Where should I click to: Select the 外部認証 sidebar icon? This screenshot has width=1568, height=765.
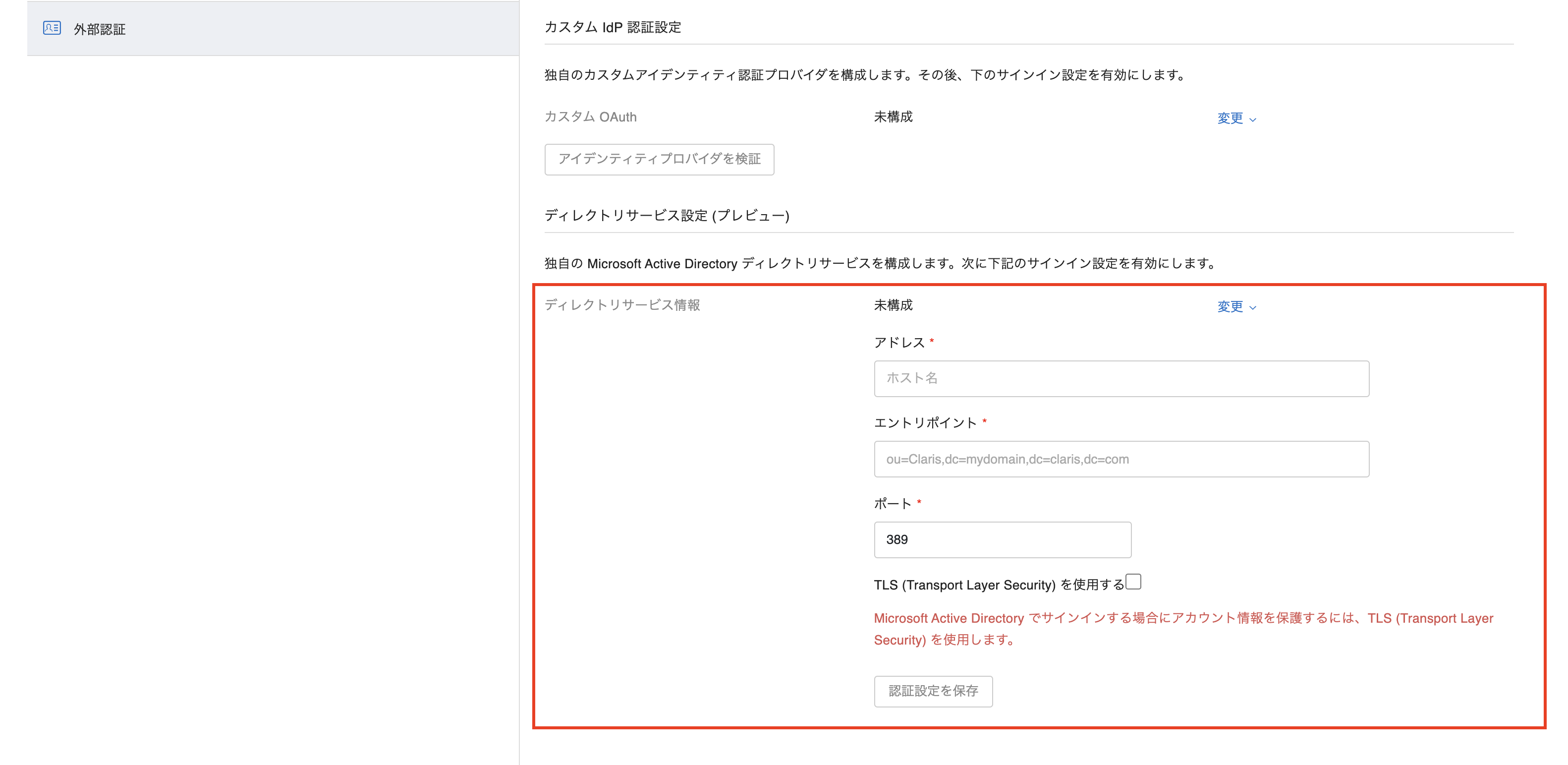(x=53, y=28)
